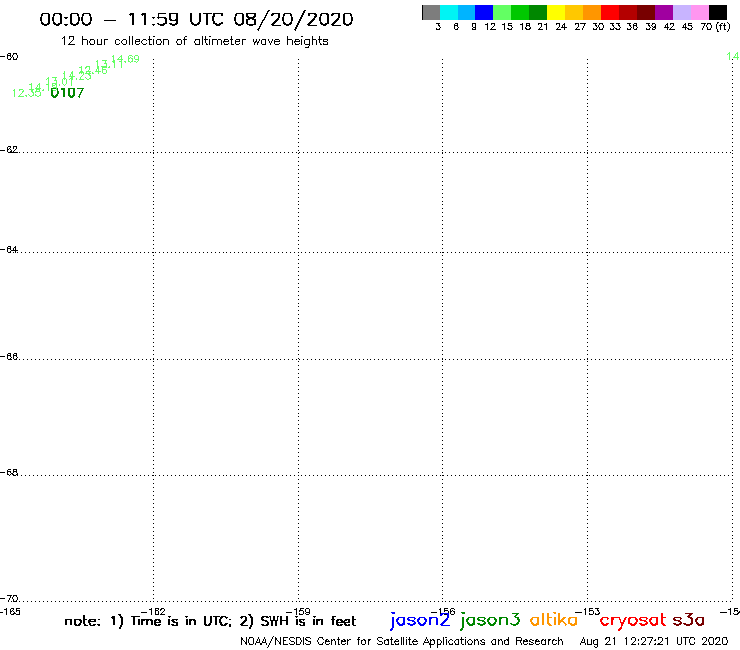Pick the pink 45–70 ft swatch

[x=699, y=12]
